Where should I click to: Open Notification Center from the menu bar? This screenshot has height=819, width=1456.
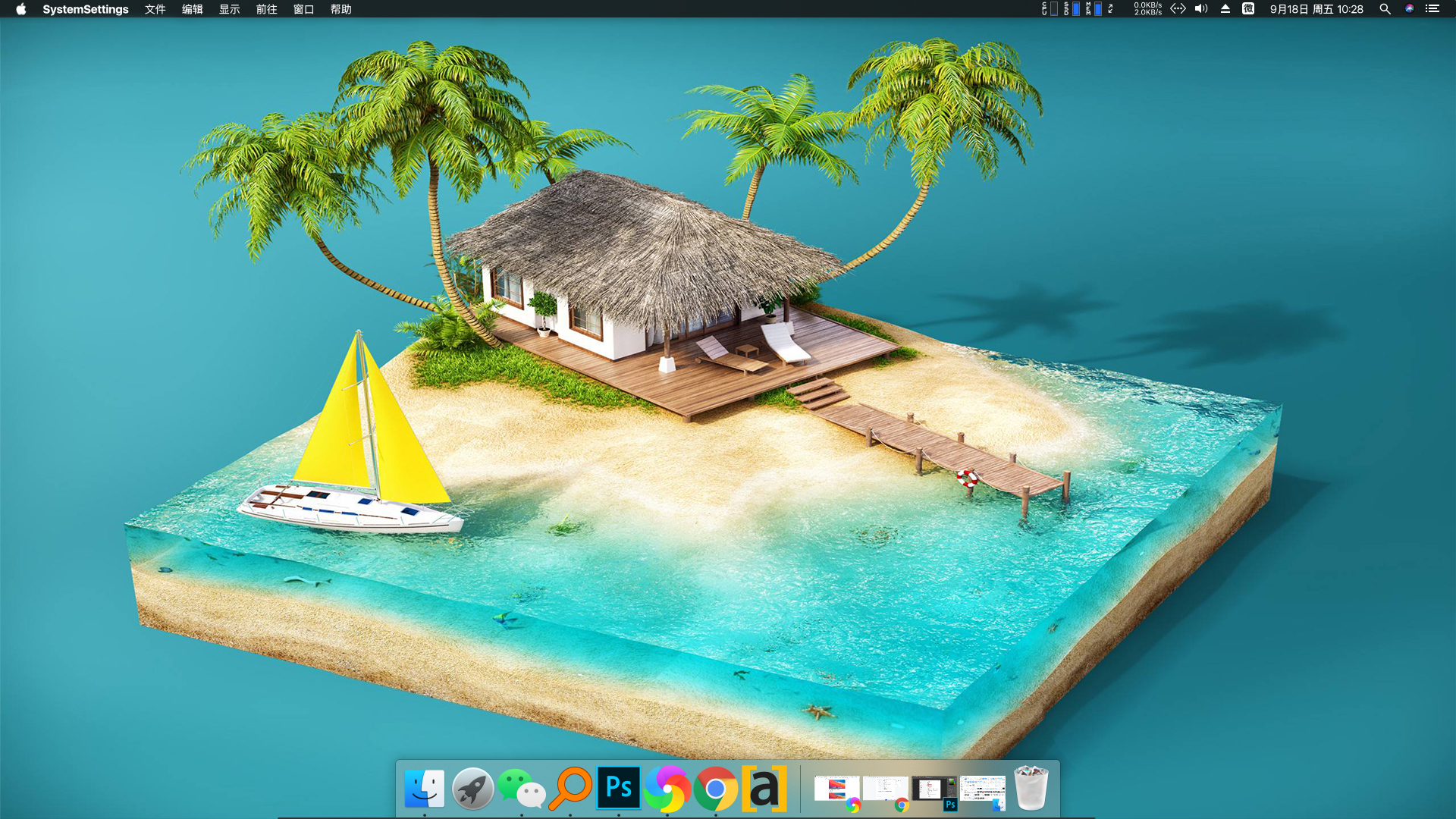coord(1433,9)
